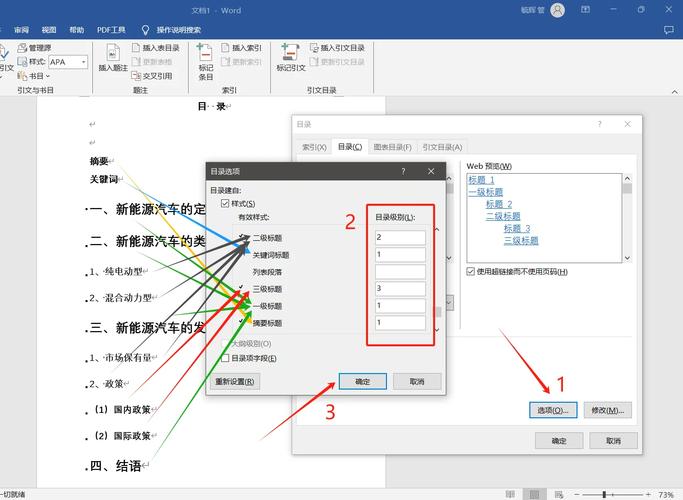
Task: Click the 摘要 line in document
Action: pos(99,161)
